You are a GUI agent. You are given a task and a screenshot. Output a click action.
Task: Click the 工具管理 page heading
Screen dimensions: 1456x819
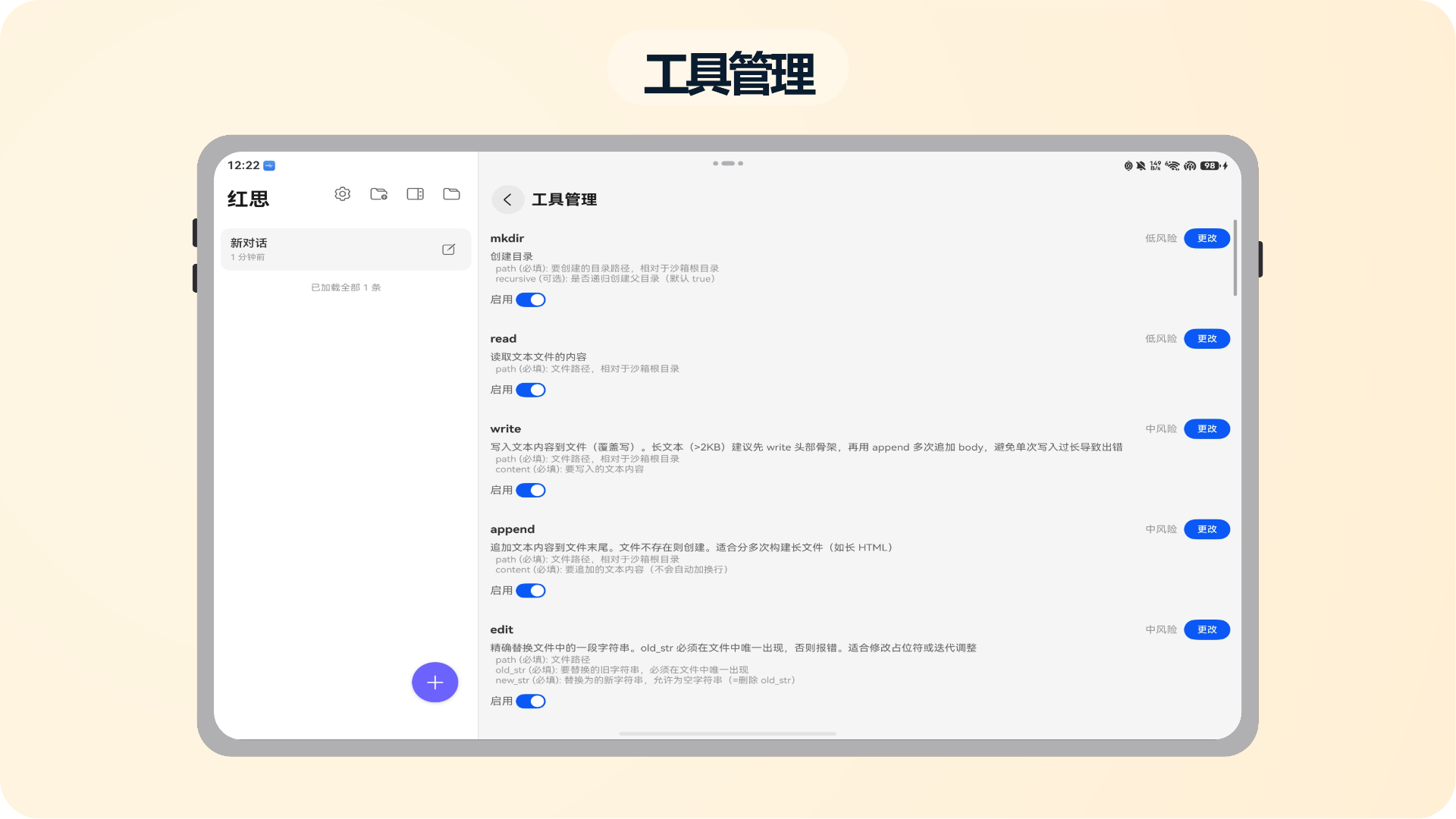[564, 199]
